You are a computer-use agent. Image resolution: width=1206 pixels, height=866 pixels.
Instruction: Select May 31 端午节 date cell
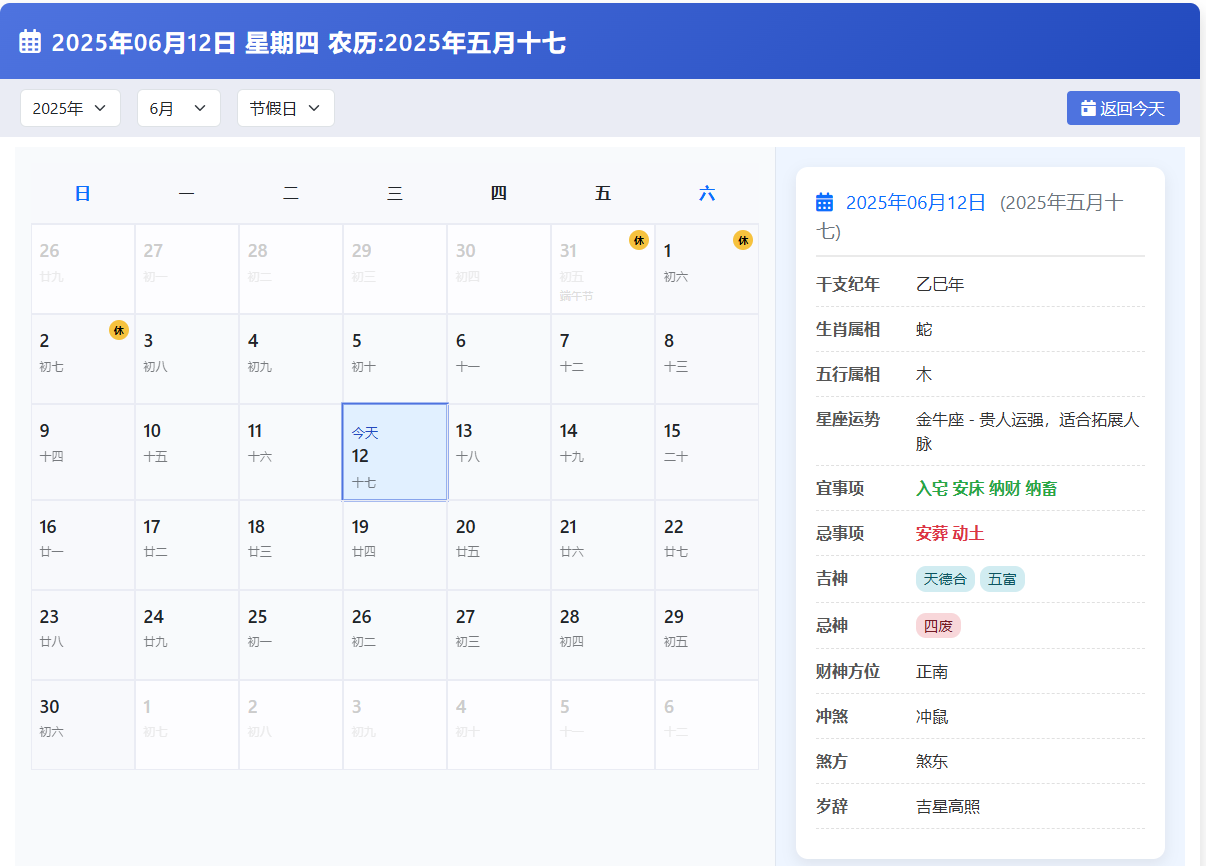tap(603, 269)
